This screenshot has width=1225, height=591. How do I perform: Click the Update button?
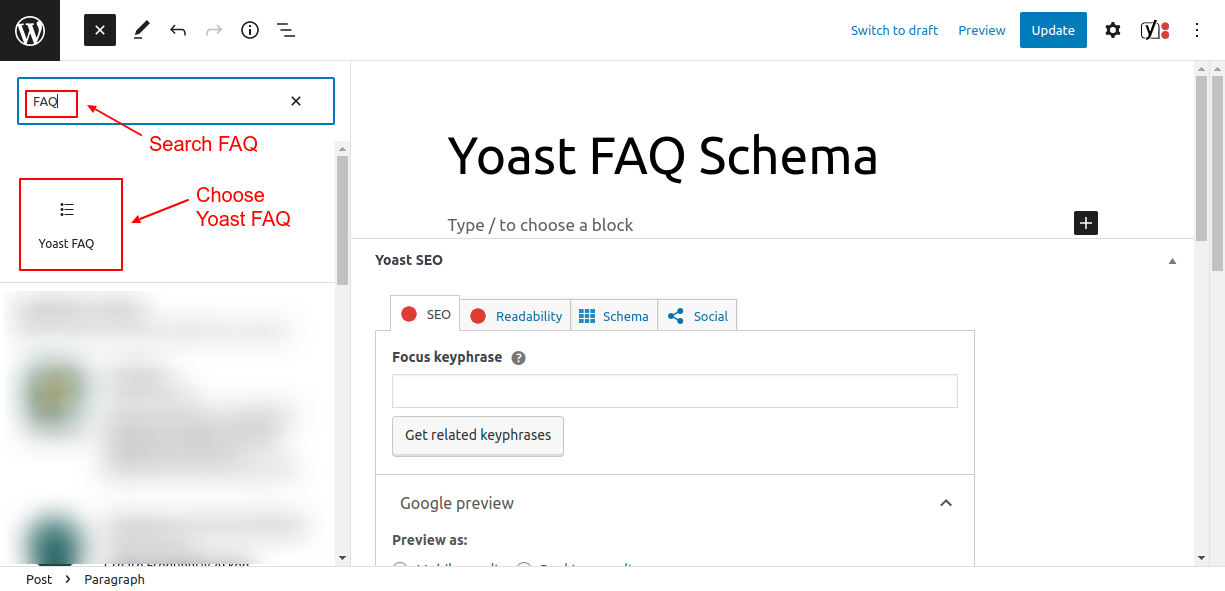1052,30
